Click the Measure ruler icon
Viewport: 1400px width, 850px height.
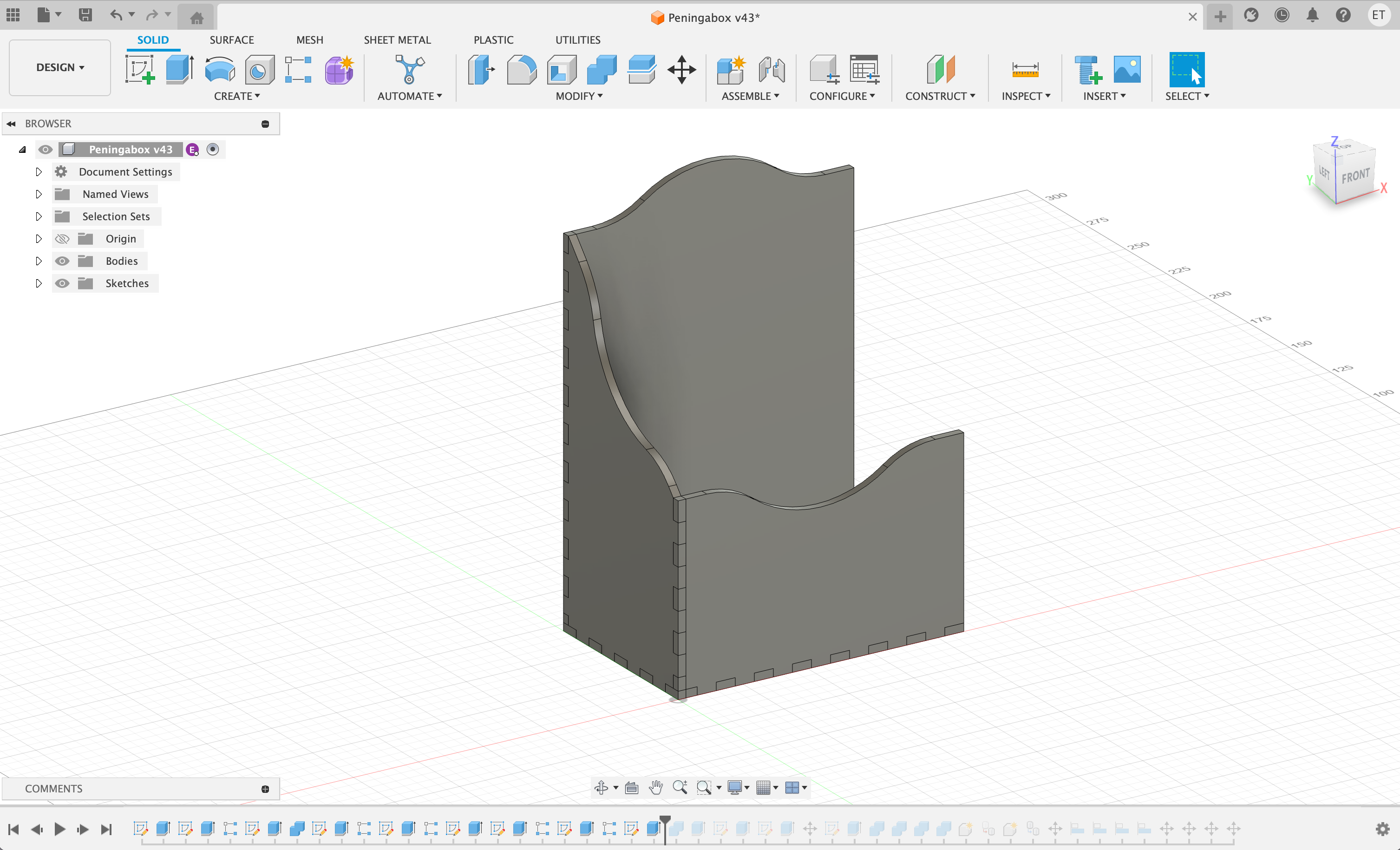[1026, 70]
